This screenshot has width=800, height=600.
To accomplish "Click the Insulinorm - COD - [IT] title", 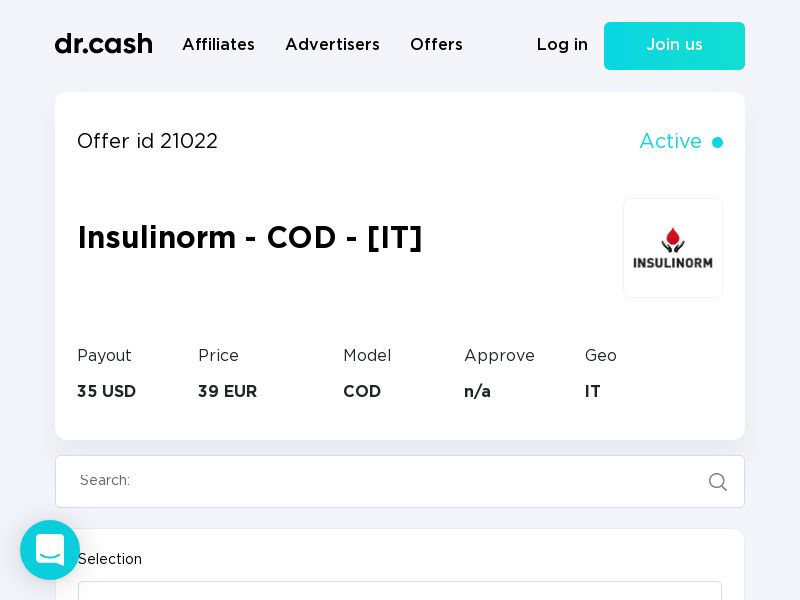I will tap(250, 238).
